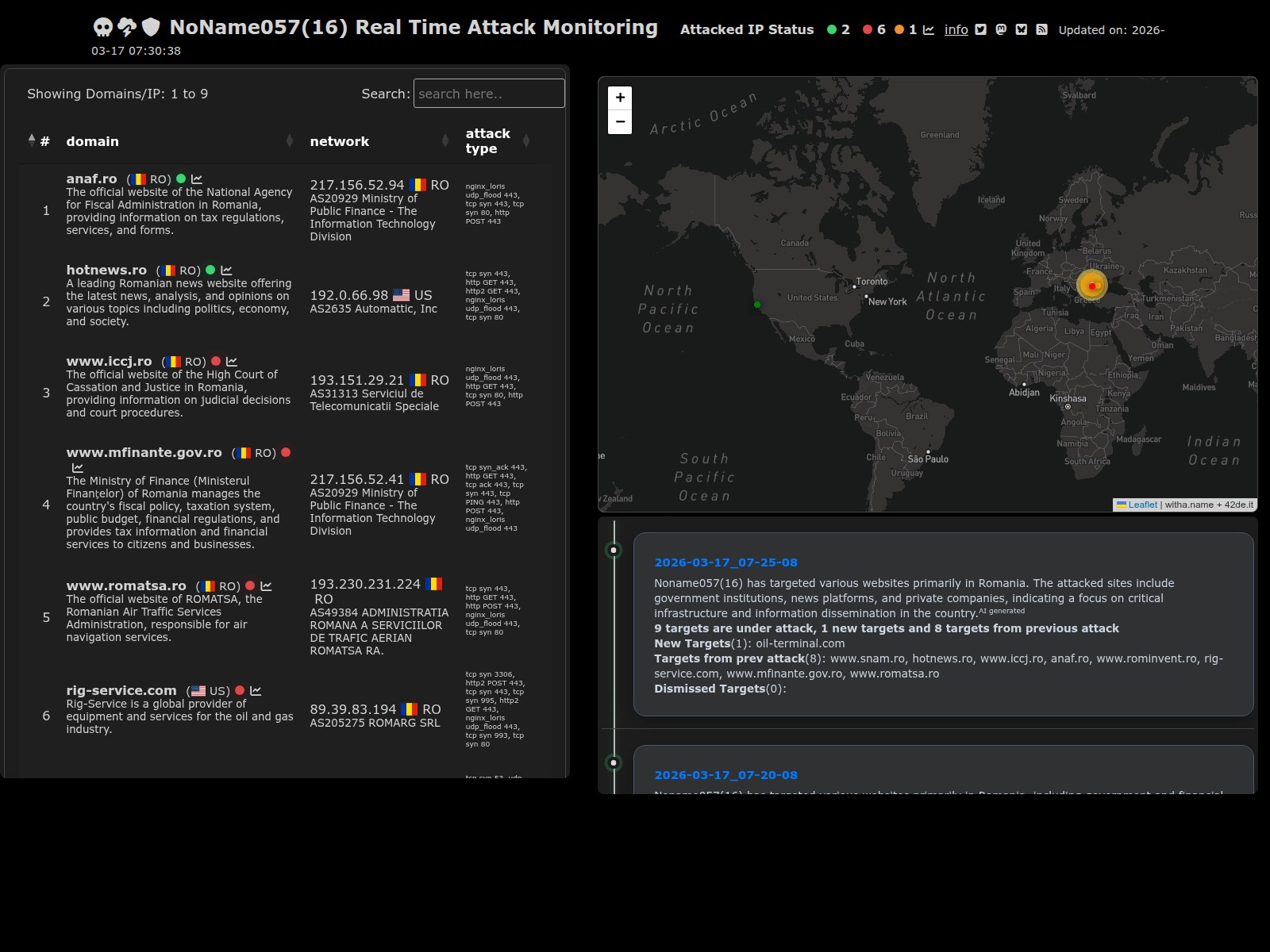The height and width of the screenshot is (952, 1270).
Task: Sort by network column using sort arrow
Action: pos(445,141)
